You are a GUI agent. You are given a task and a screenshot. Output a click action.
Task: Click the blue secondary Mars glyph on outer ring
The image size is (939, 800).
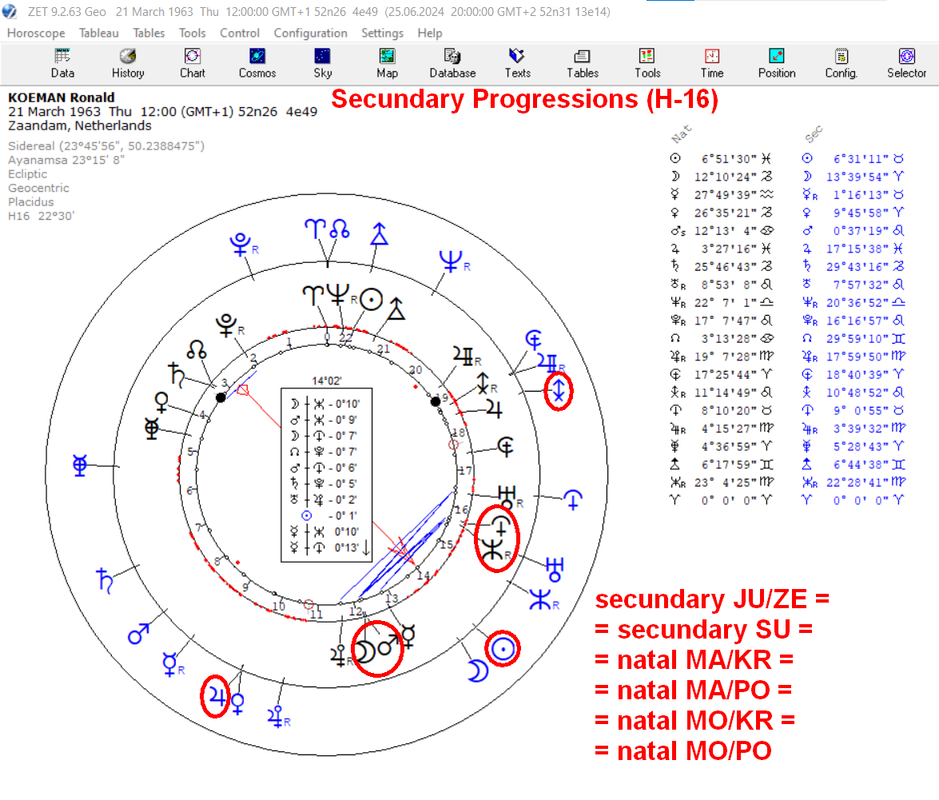[x=139, y=634]
